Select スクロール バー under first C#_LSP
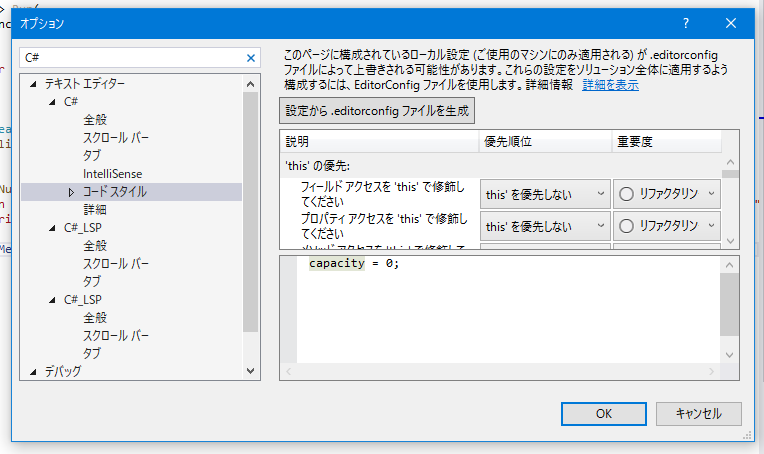 coord(115,264)
